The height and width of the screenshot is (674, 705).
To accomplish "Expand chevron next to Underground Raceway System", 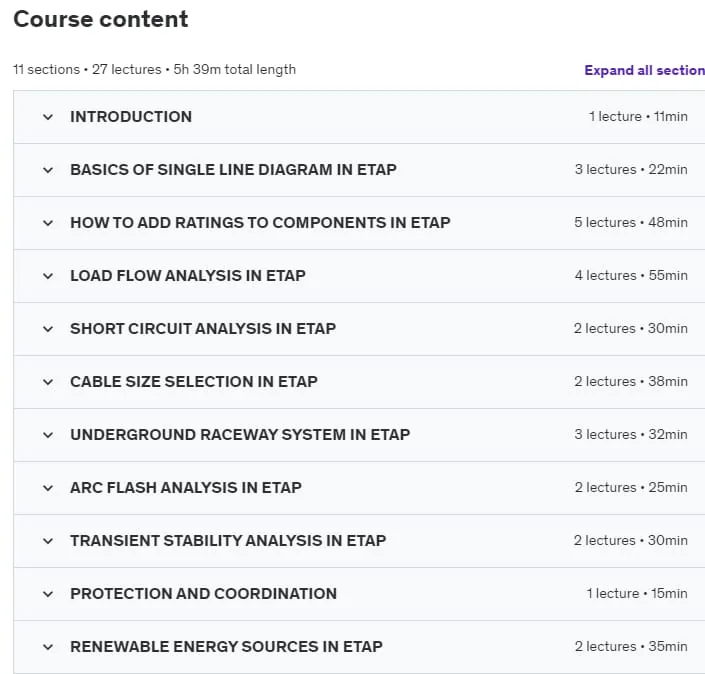I will [x=48, y=436].
